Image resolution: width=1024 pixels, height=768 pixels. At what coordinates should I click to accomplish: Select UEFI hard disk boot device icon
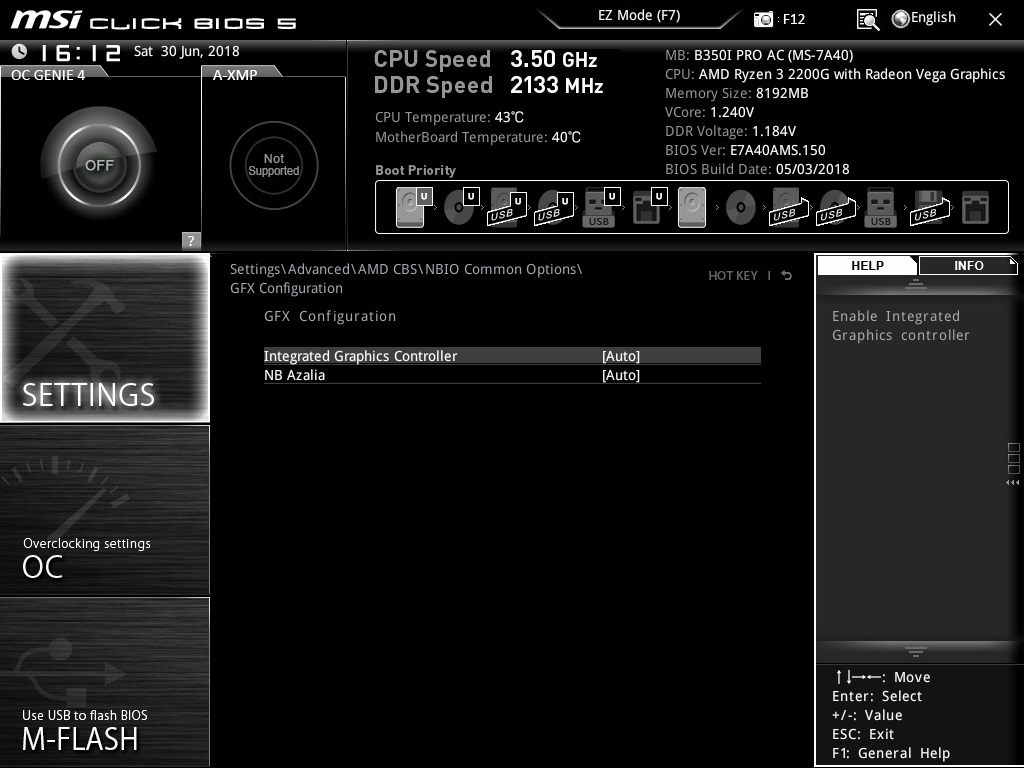414,207
